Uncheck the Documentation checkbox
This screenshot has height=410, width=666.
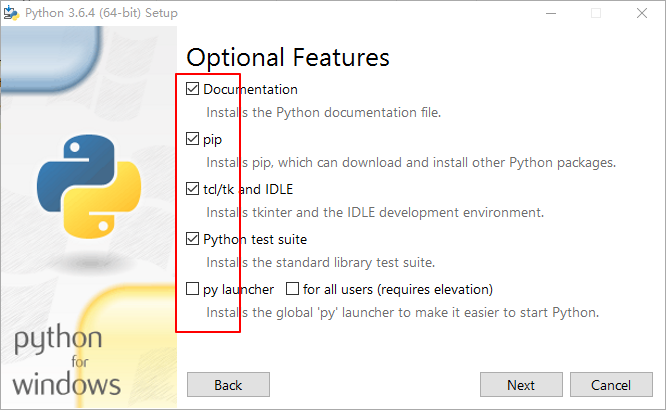pos(192,89)
